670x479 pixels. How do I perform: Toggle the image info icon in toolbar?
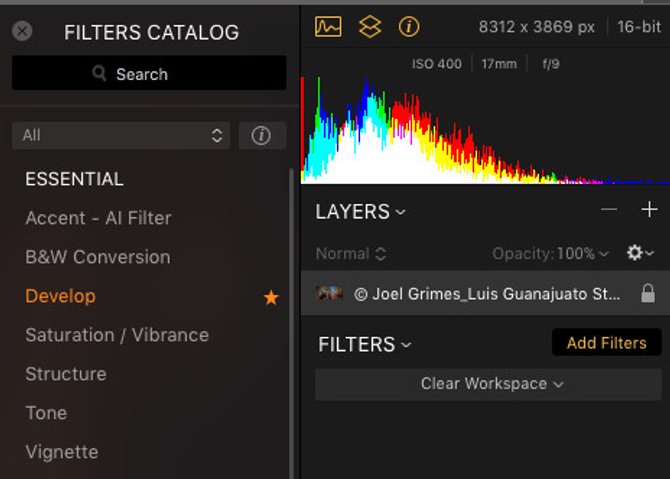409,27
